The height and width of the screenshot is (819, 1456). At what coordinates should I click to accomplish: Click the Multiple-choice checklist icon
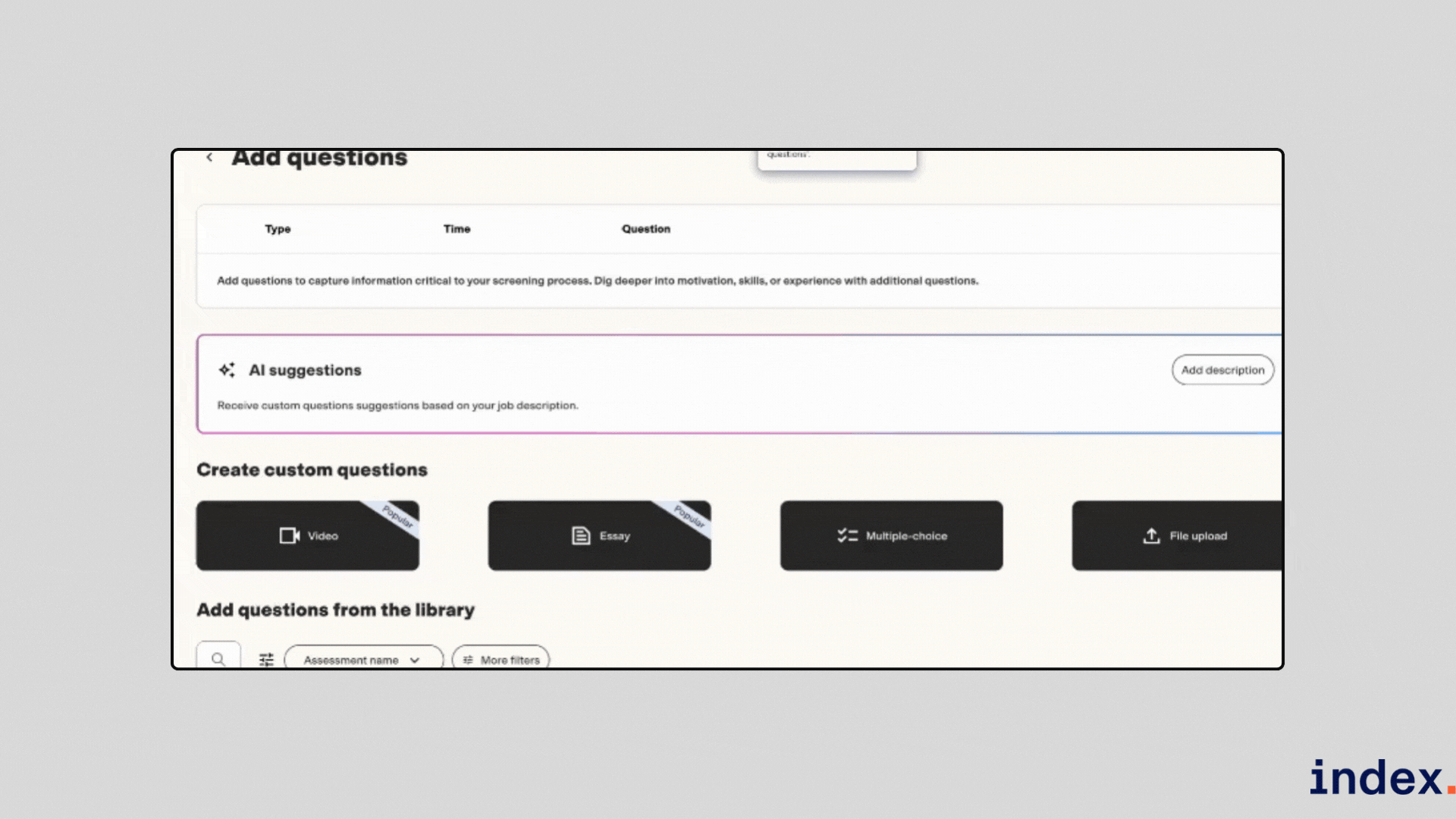click(x=847, y=536)
